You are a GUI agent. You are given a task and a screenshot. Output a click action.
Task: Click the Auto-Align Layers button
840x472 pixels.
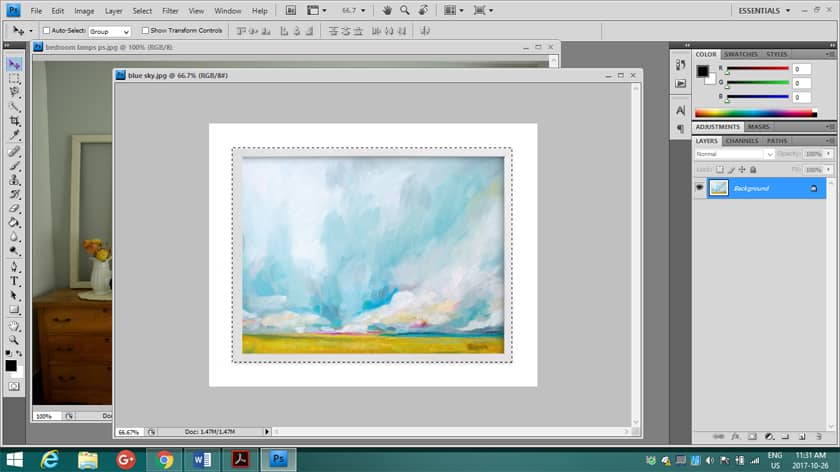[x=425, y=31]
